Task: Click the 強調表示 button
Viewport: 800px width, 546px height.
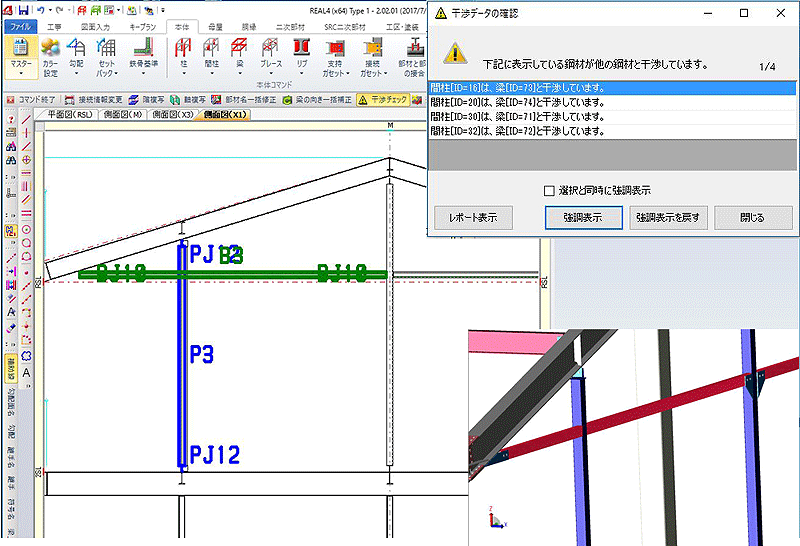Action: (x=583, y=217)
